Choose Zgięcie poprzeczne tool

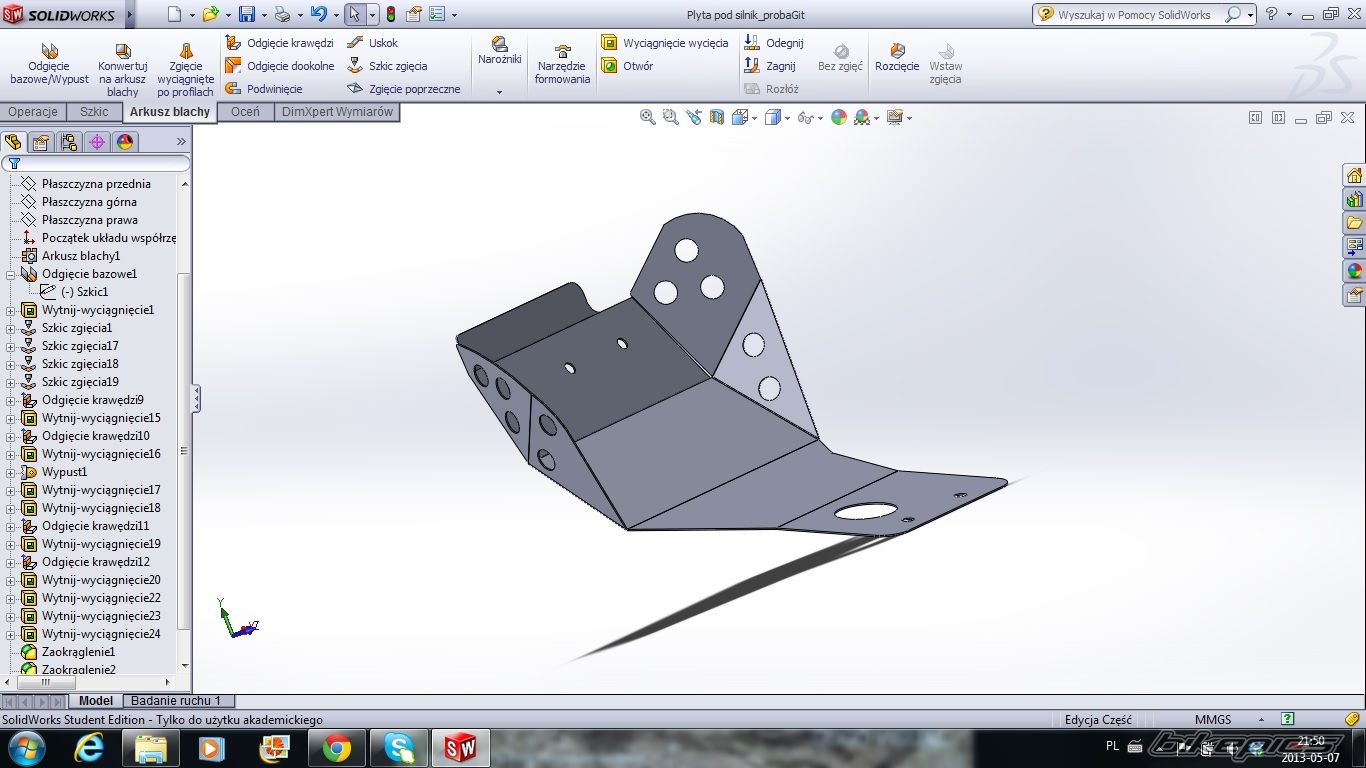[403, 89]
